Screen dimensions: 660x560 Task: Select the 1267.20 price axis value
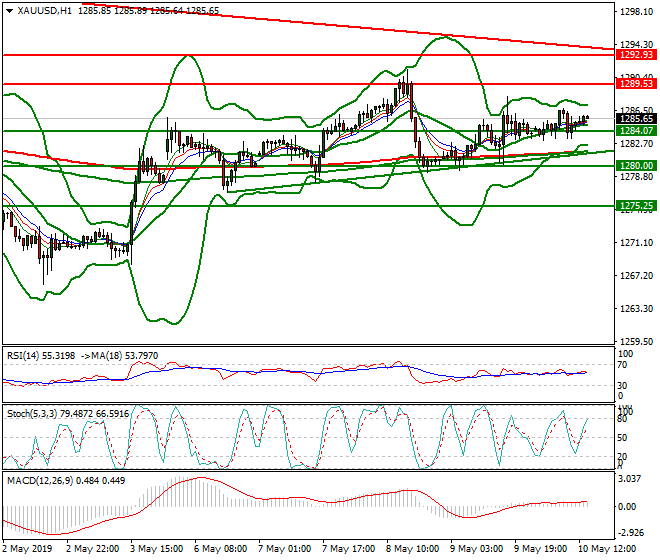[x=636, y=276]
